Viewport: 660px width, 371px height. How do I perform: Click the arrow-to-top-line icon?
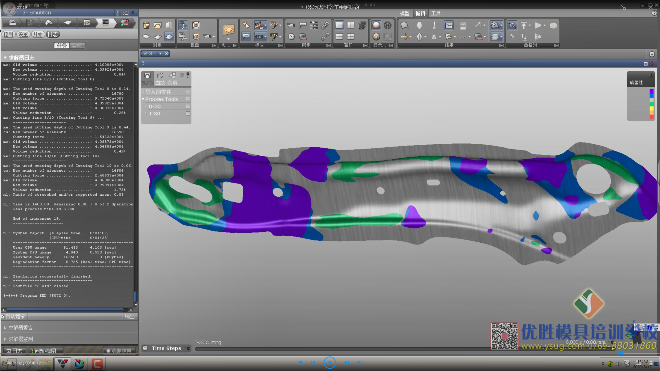point(524,25)
